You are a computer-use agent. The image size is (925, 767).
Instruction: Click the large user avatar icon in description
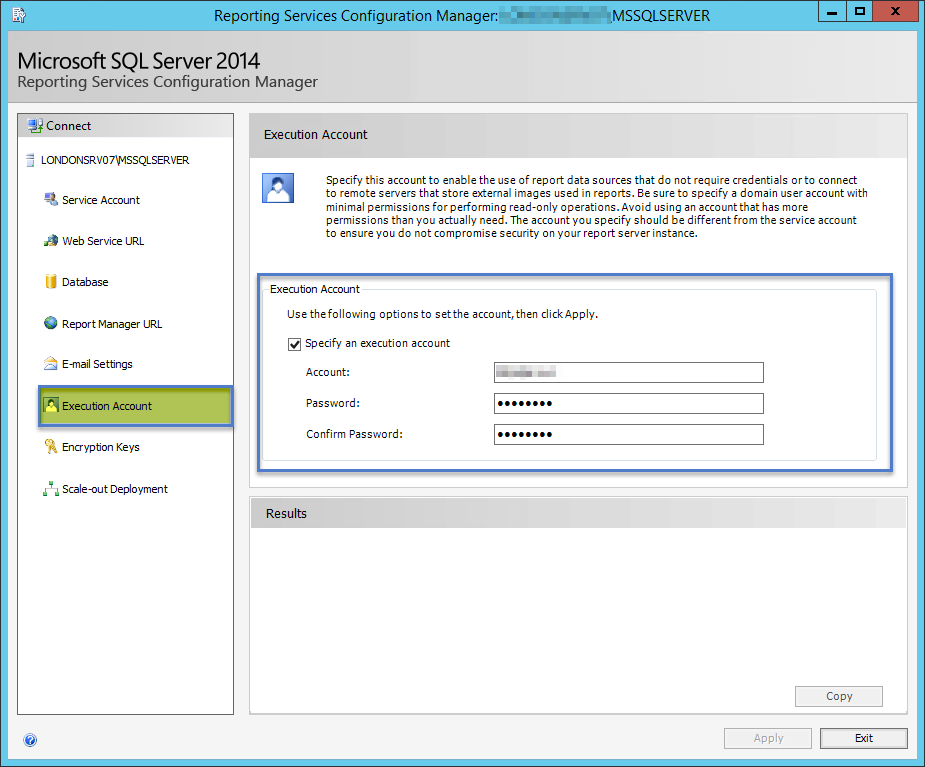tap(278, 188)
